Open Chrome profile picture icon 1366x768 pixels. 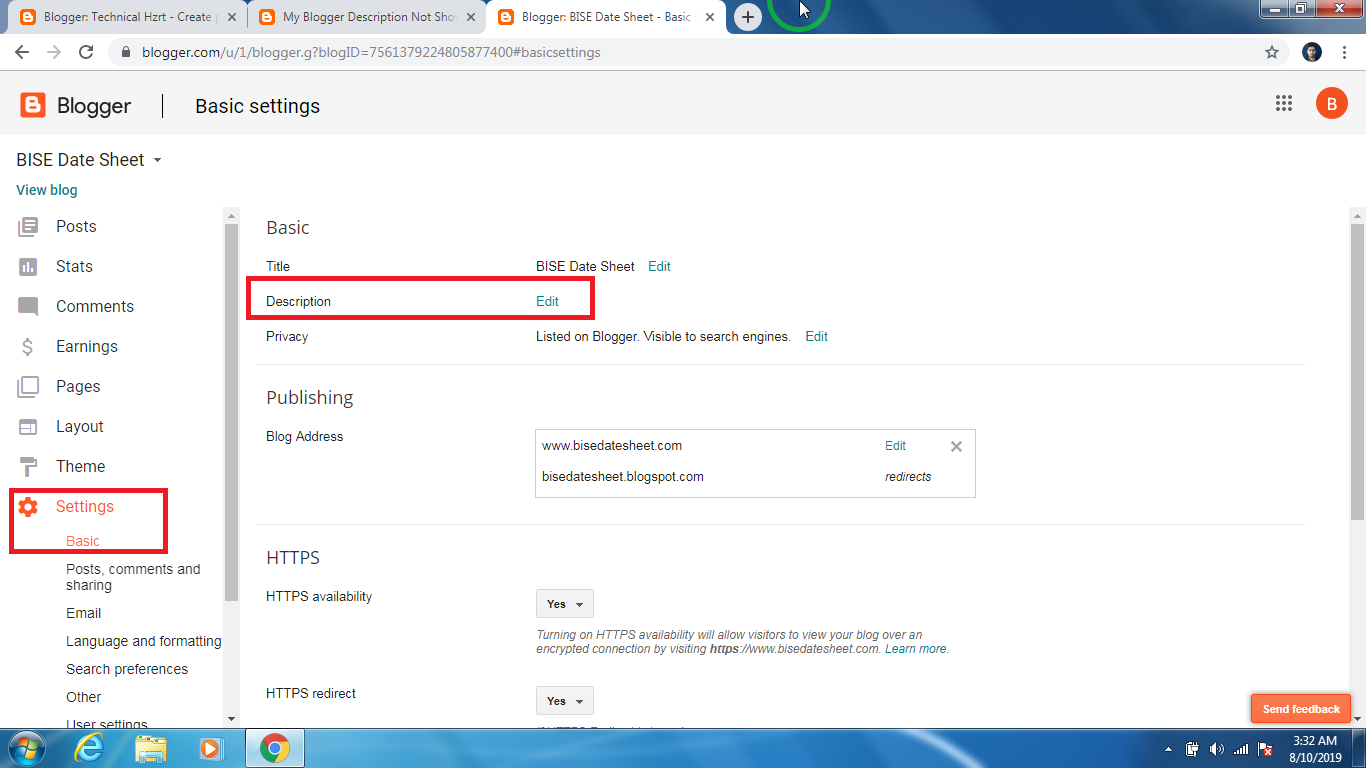point(1312,52)
